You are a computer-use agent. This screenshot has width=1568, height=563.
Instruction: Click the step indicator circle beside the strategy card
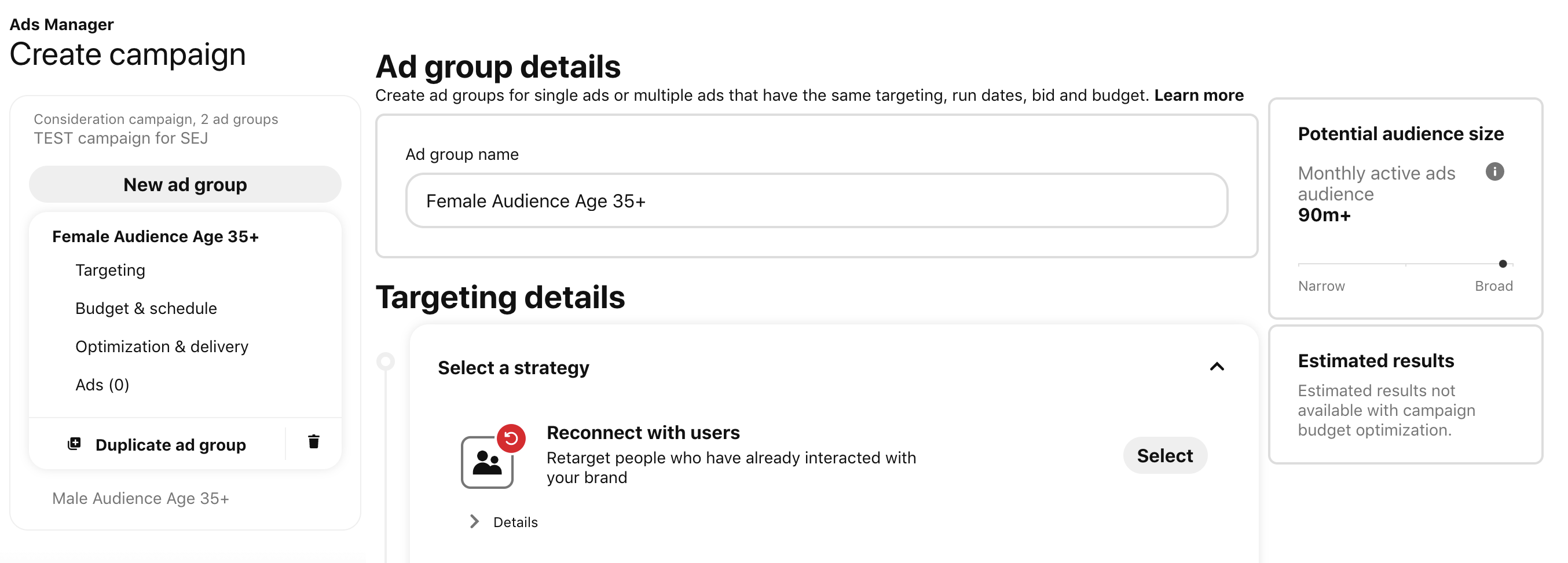384,360
